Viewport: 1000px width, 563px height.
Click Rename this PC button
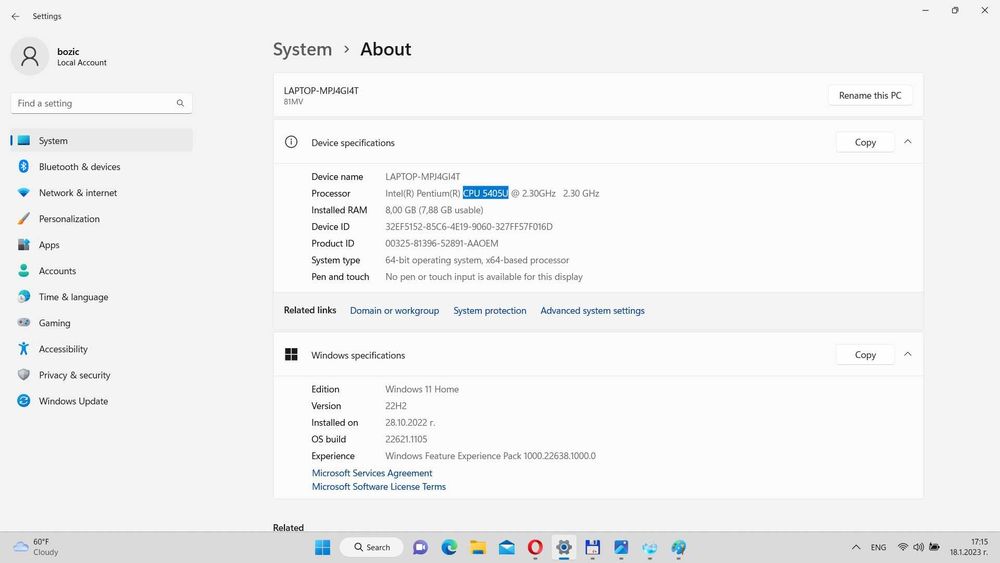tap(870, 95)
